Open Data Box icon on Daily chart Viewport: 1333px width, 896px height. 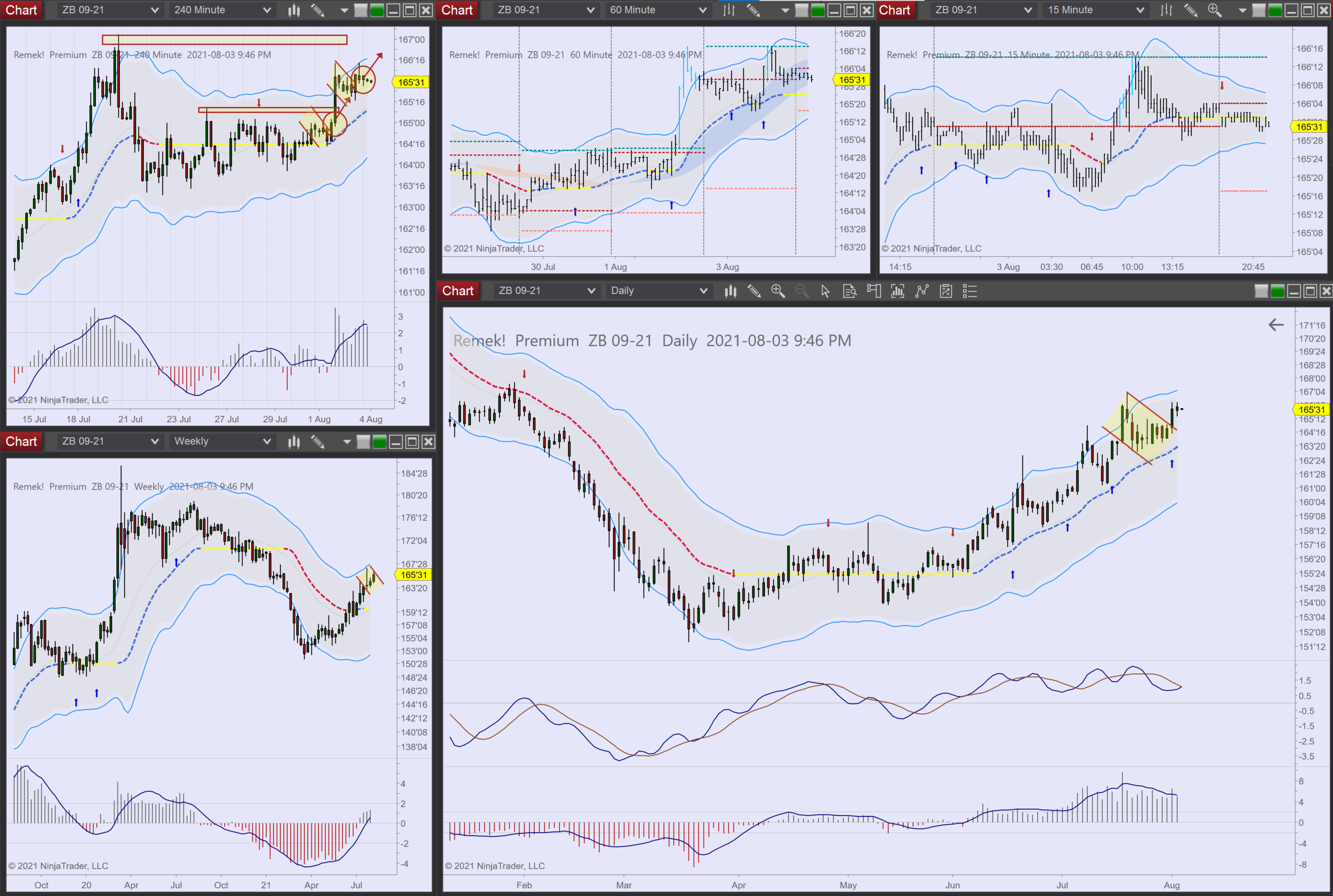(x=849, y=292)
